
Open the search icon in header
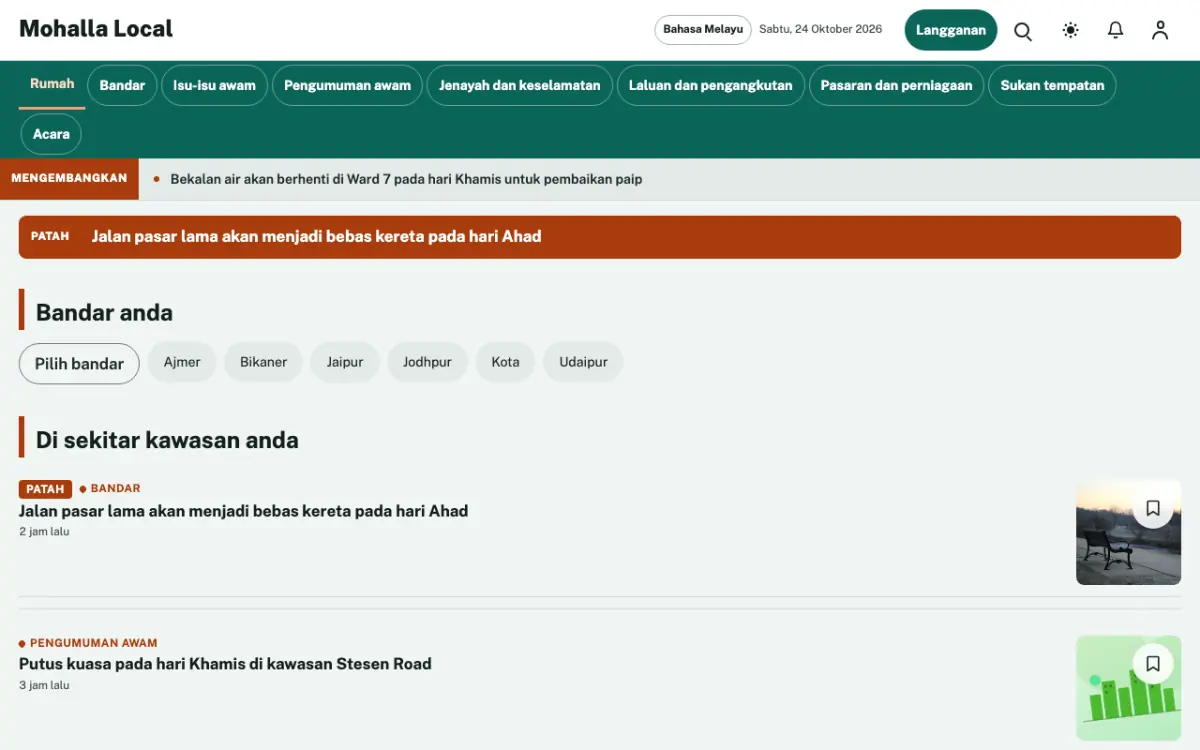click(x=1023, y=30)
